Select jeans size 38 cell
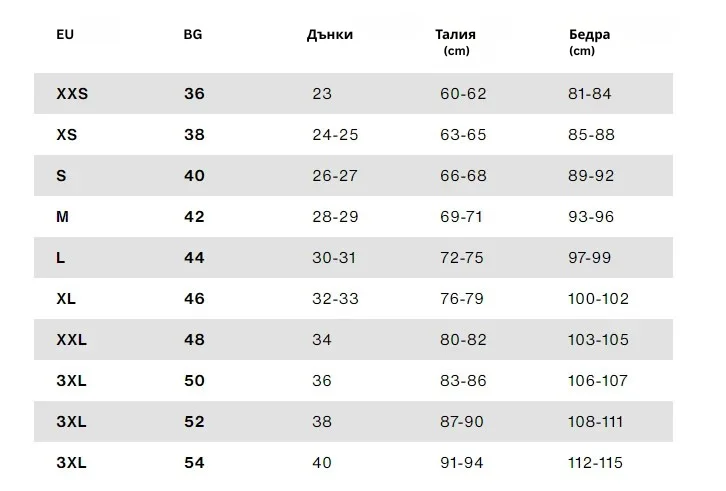This screenshot has height=491, width=726. click(321, 422)
